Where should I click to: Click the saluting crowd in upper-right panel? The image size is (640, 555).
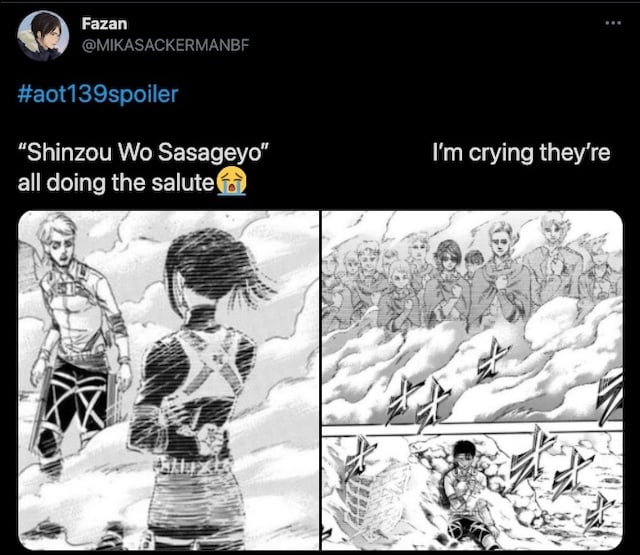(472, 271)
